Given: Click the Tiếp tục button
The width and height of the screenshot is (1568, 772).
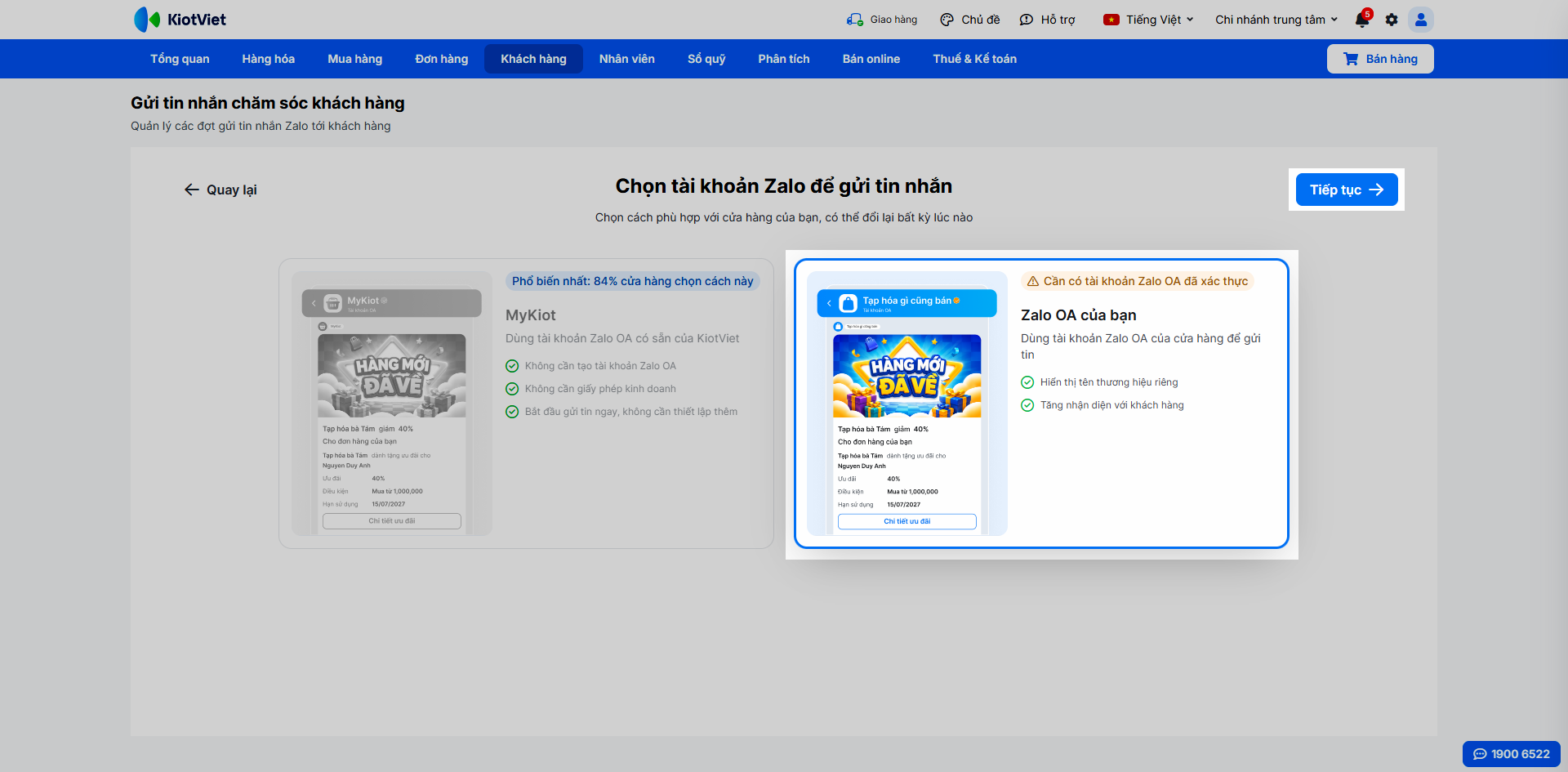Looking at the screenshot, I should pos(1347,190).
